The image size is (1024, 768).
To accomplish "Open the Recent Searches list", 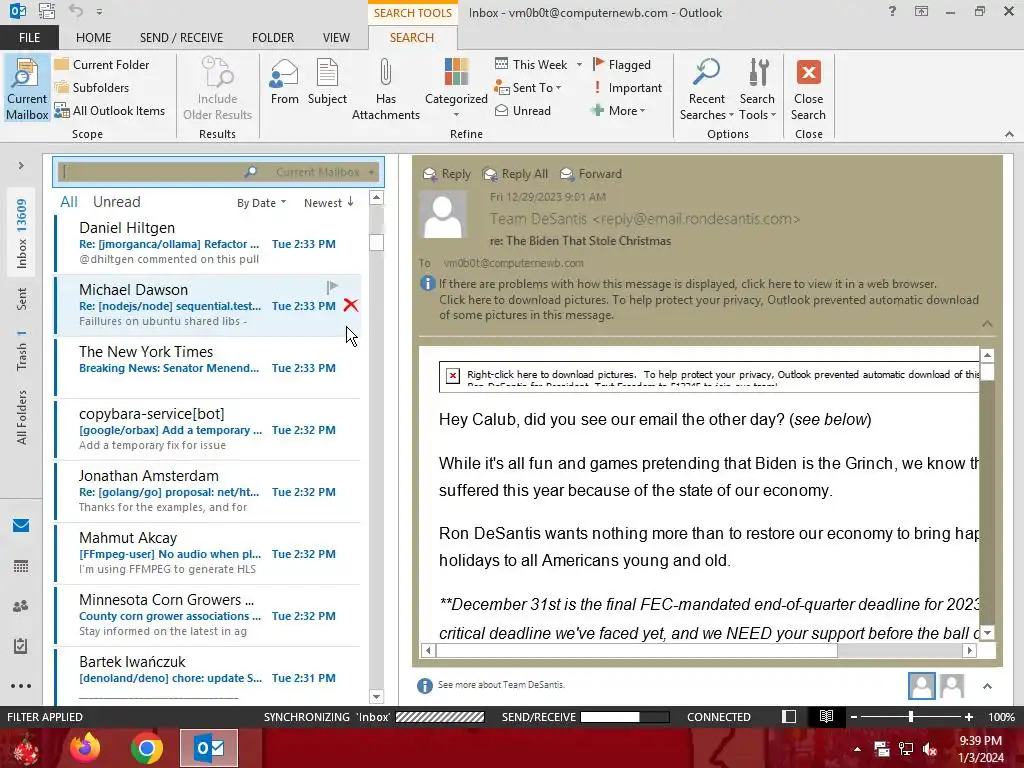I will coord(707,89).
